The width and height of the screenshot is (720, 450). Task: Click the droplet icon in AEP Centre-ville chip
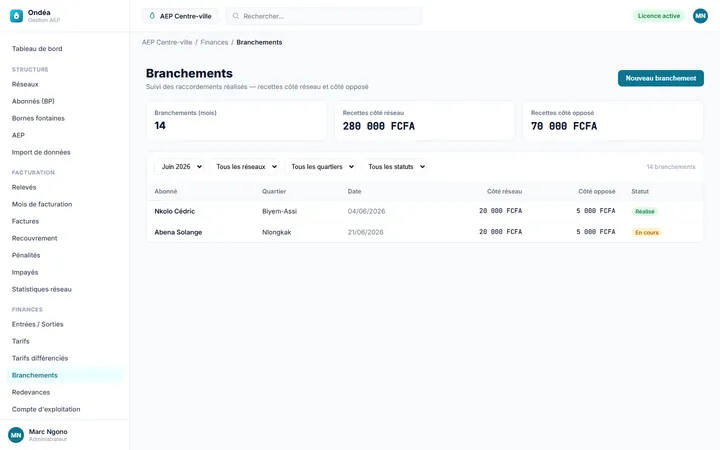coord(152,16)
